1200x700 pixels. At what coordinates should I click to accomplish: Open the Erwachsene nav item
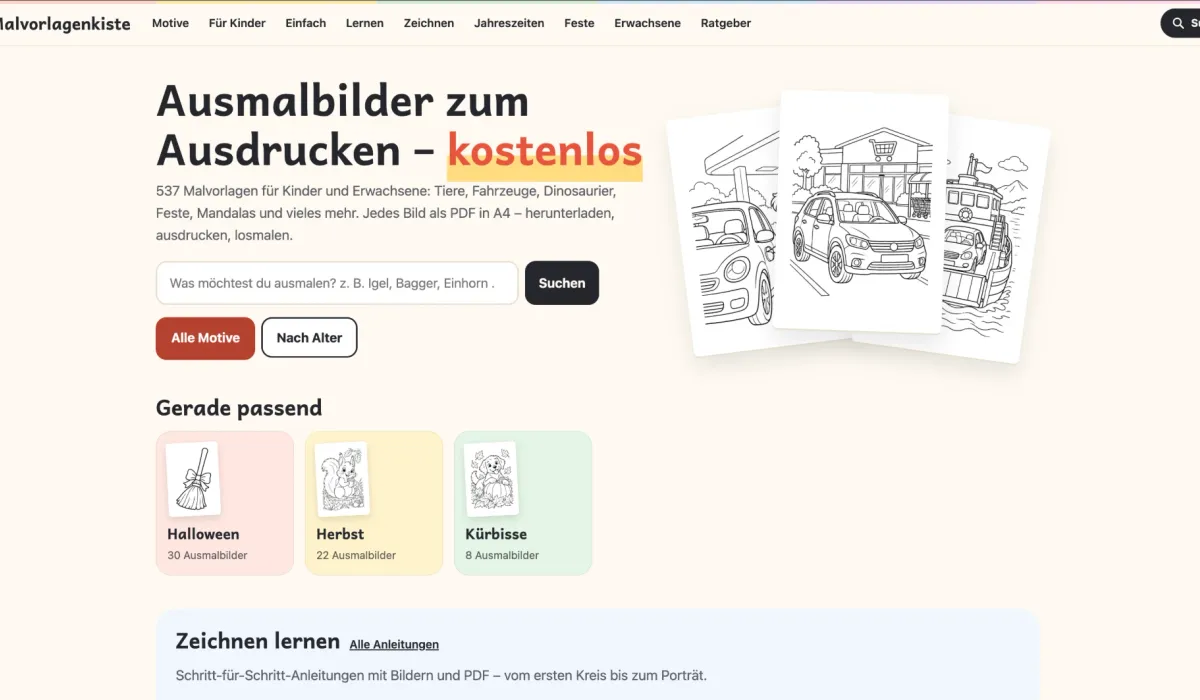(x=647, y=23)
